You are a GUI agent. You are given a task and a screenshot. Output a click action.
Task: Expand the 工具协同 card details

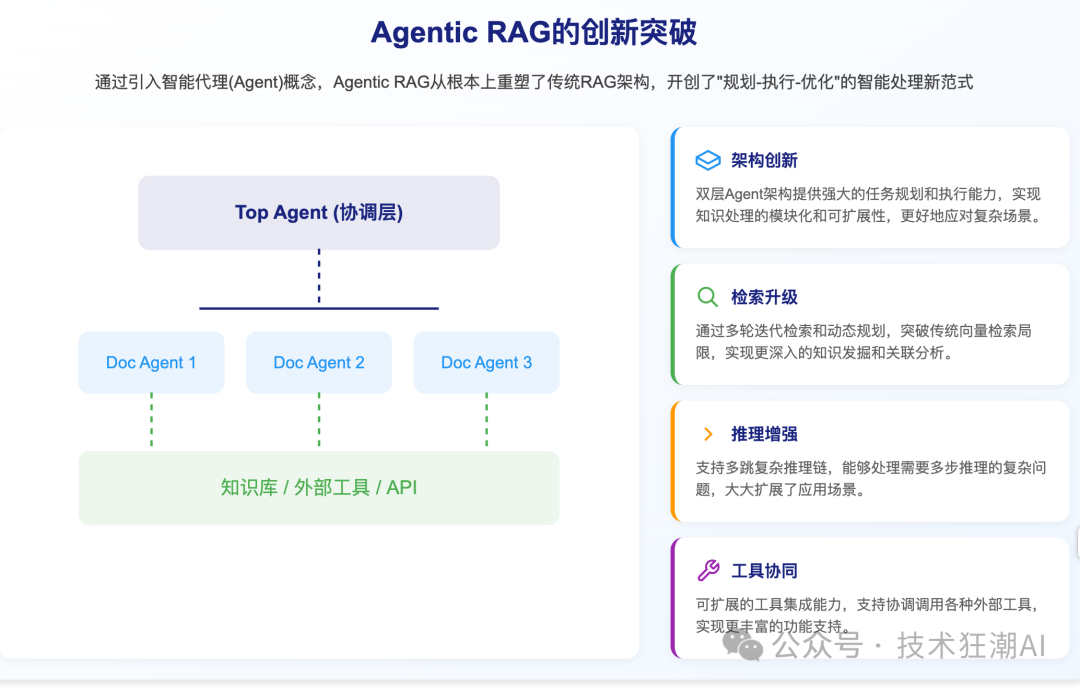click(x=870, y=598)
